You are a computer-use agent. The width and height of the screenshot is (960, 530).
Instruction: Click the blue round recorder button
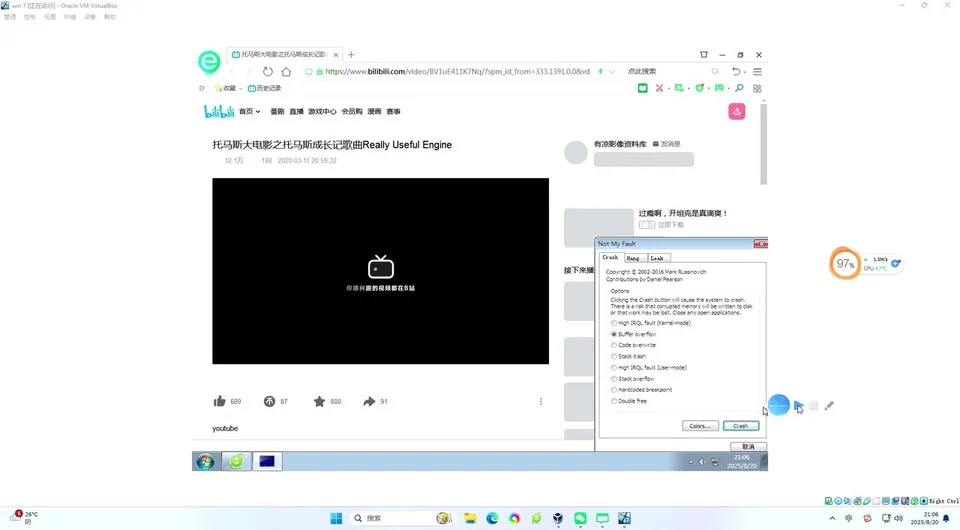click(x=779, y=405)
